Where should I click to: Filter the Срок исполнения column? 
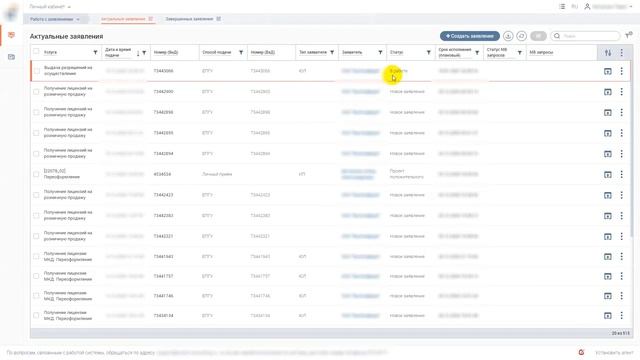click(477, 52)
